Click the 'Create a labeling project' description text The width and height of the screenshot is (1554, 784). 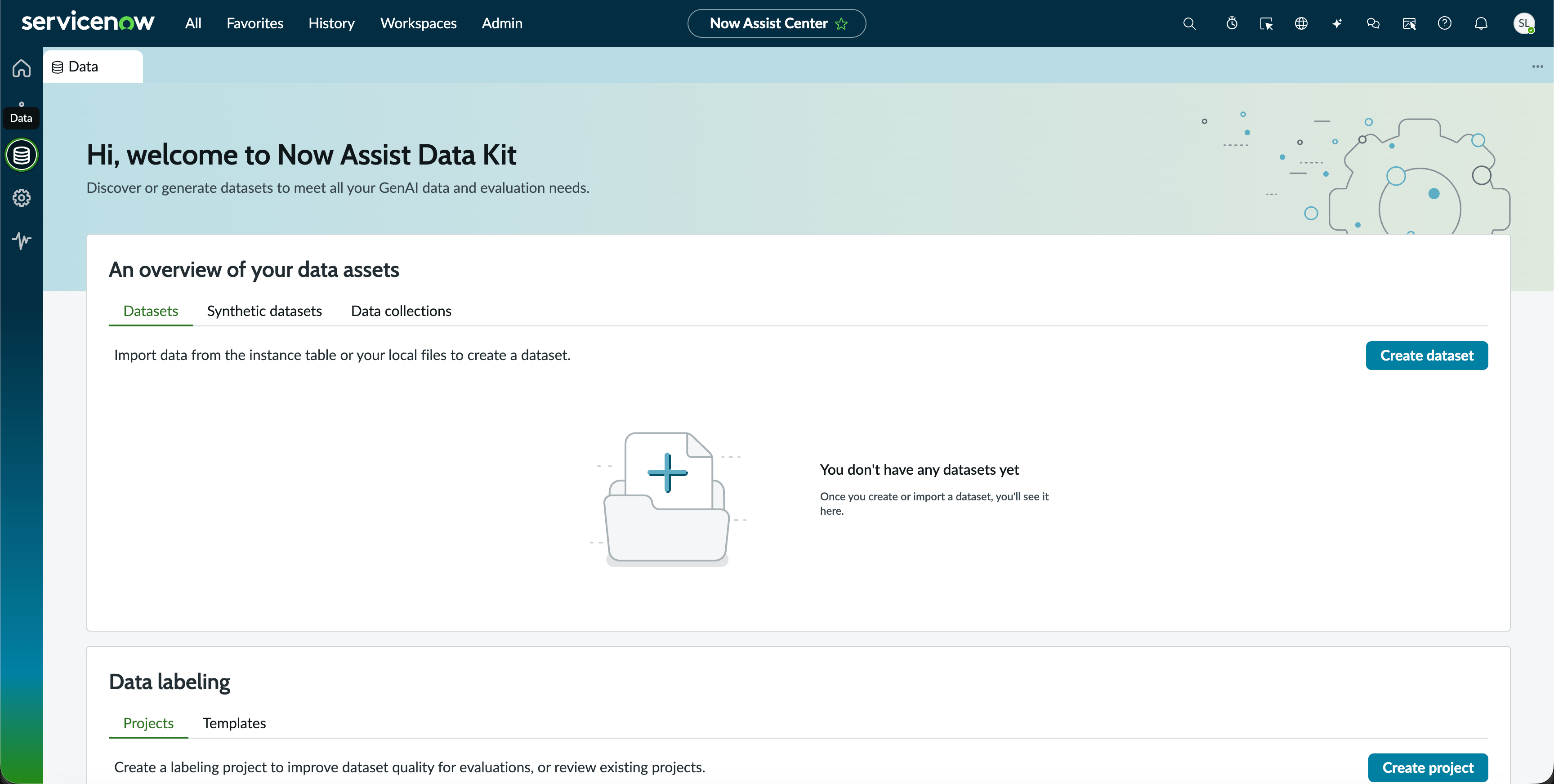(x=410, y=767)
